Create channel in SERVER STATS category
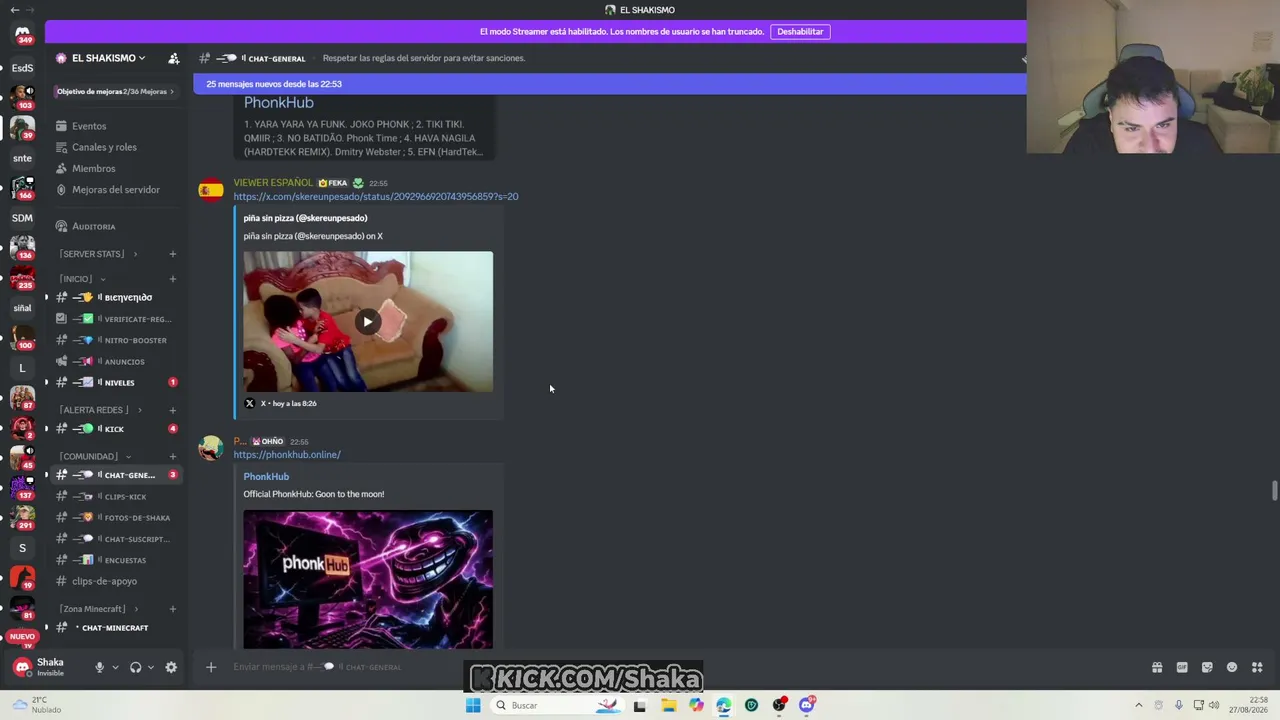 (x=173, y=254)
